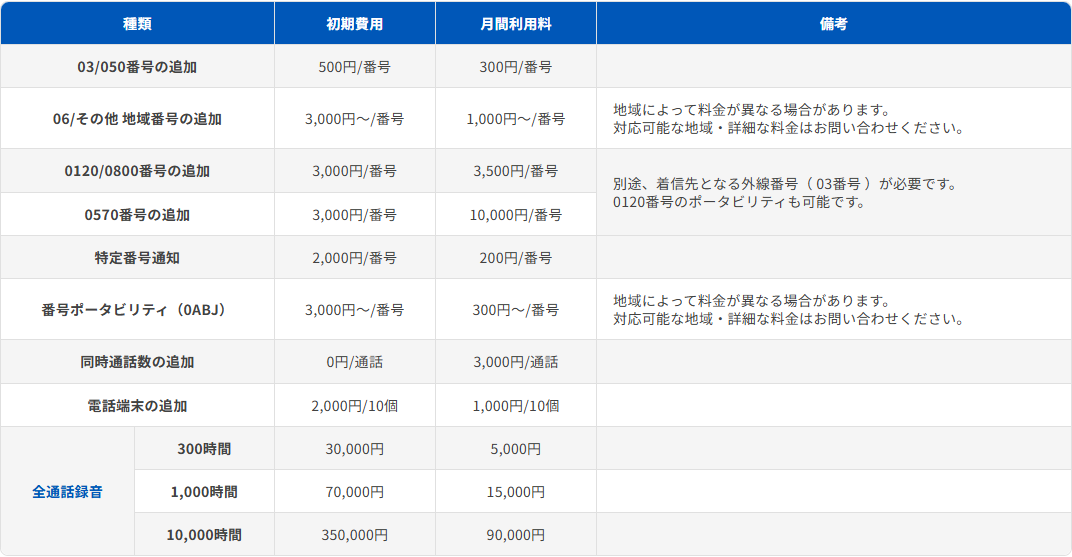The image size is (1072, 557).
Task: Click the 種類 column header
Action: (137, 23)
